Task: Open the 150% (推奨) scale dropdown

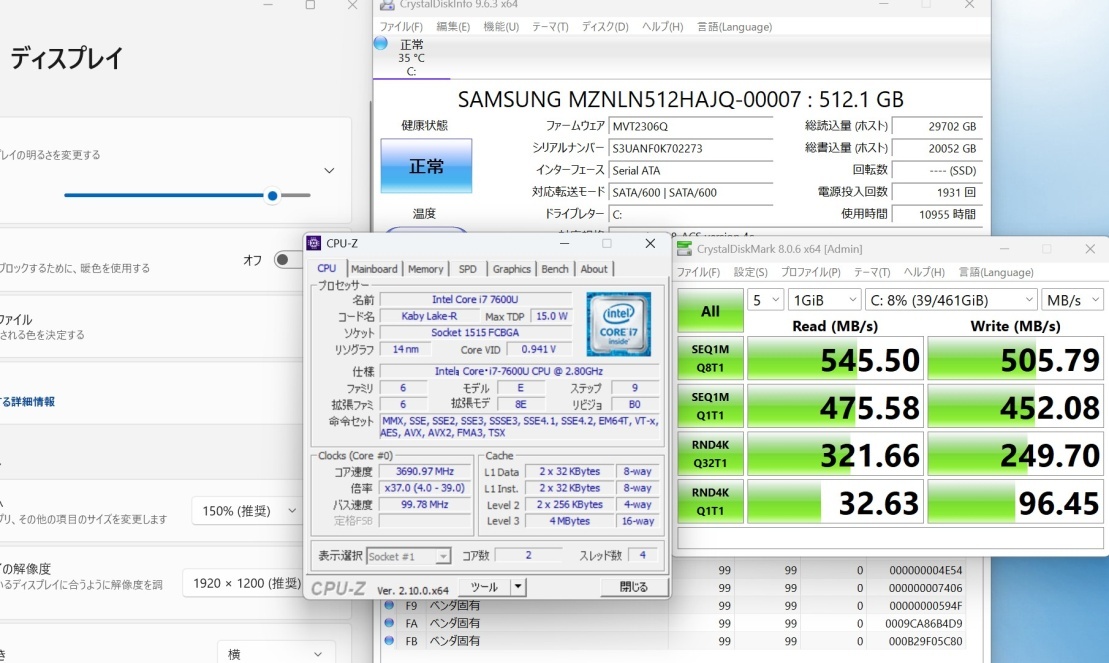Action: point(248,511)
